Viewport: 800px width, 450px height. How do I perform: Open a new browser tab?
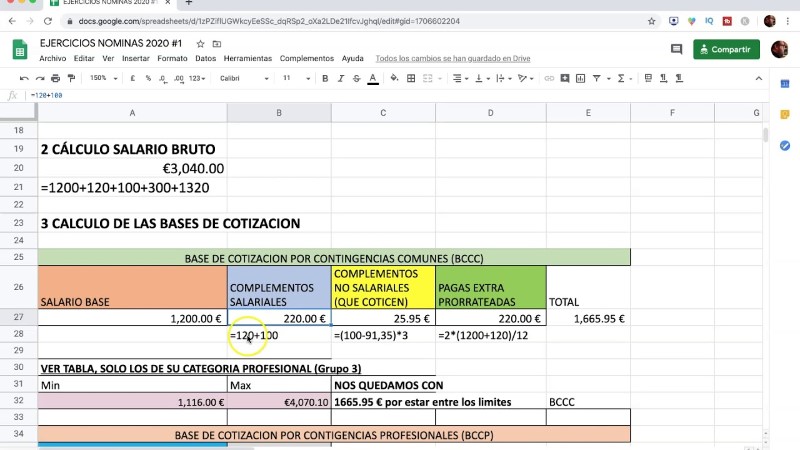pyautogui.click(x=189, y=3)
